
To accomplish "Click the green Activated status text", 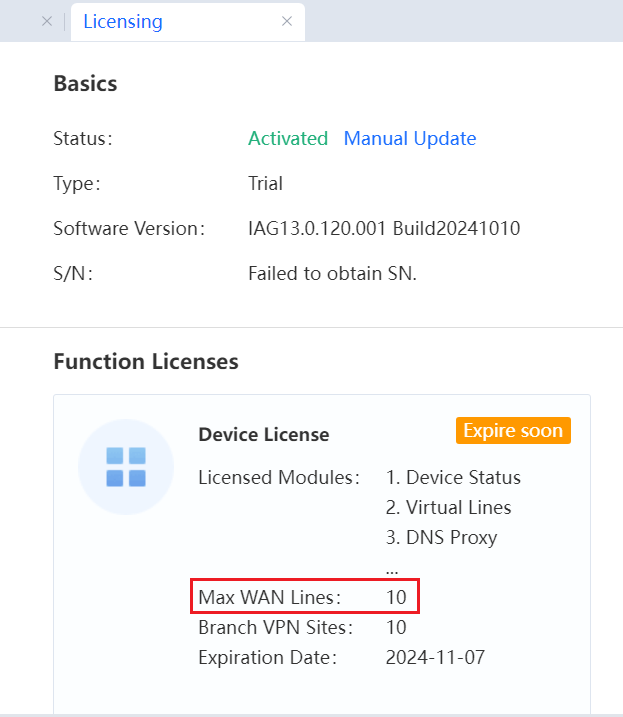I will 288,139.
